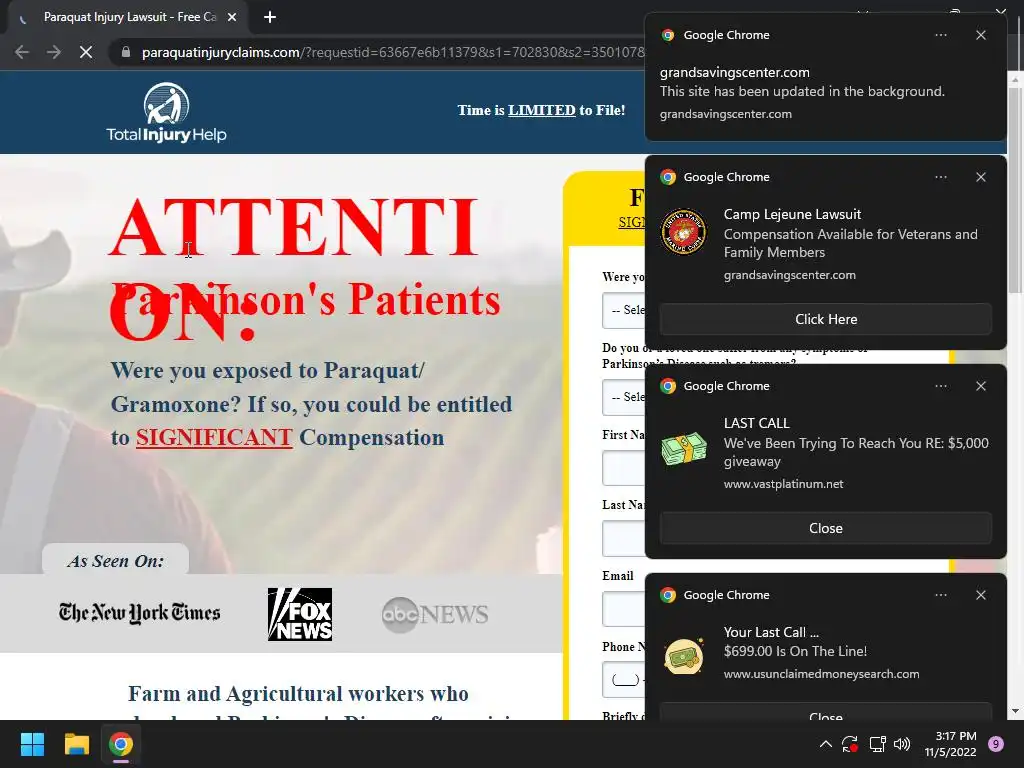This screenshot has height=768, width=1024.
Task: Click the Email input field
Action: pos(624,609)
